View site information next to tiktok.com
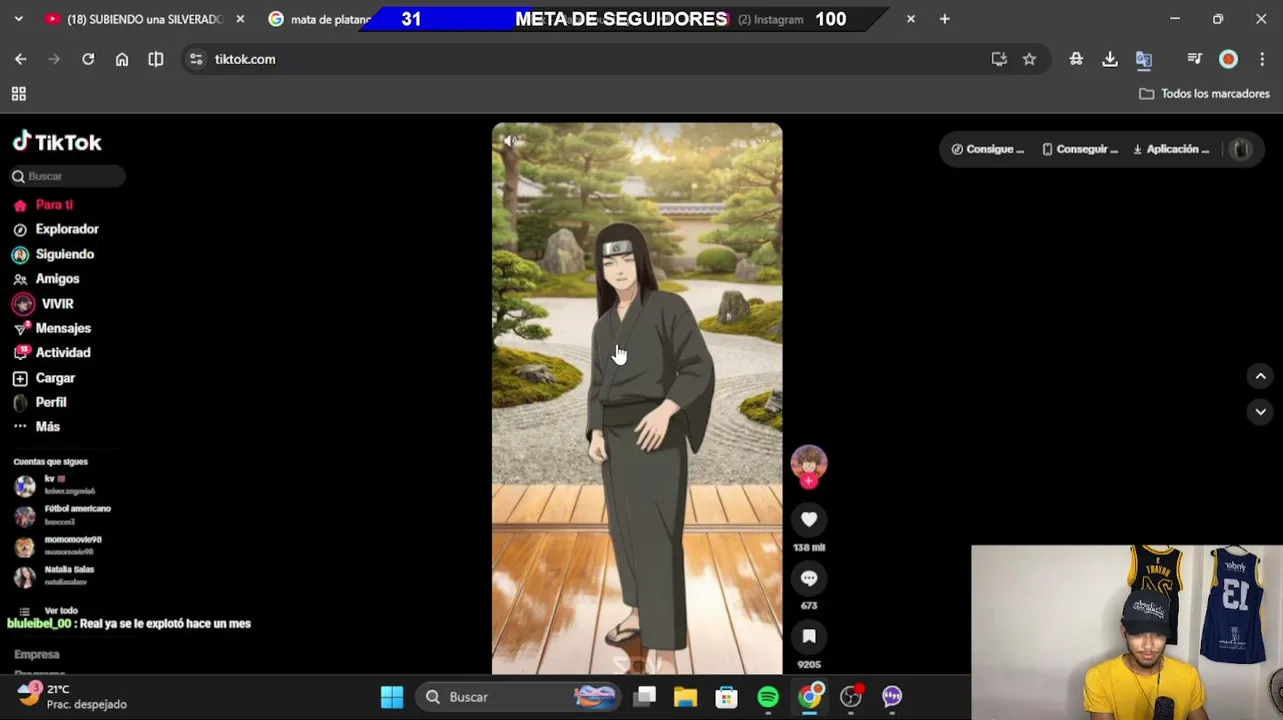The width and height of the screenshot is (1283, 720). (196, 59)
